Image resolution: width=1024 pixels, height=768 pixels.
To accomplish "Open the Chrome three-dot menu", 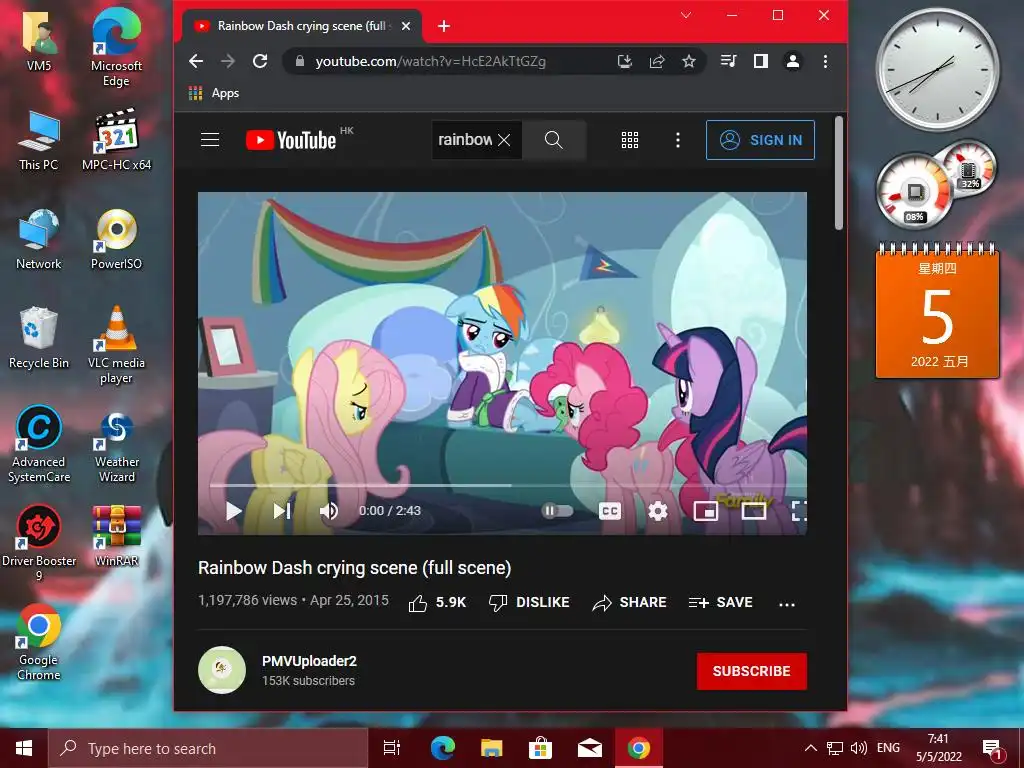I will click(825, 61).
